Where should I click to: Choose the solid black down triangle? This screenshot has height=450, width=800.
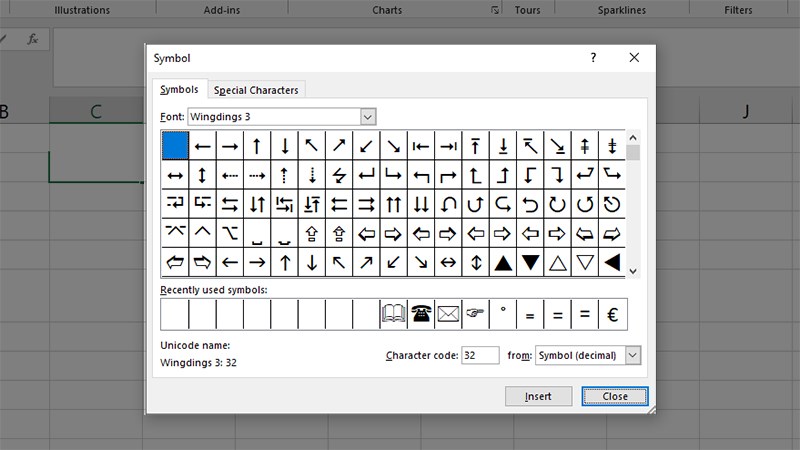pos(531,263)
